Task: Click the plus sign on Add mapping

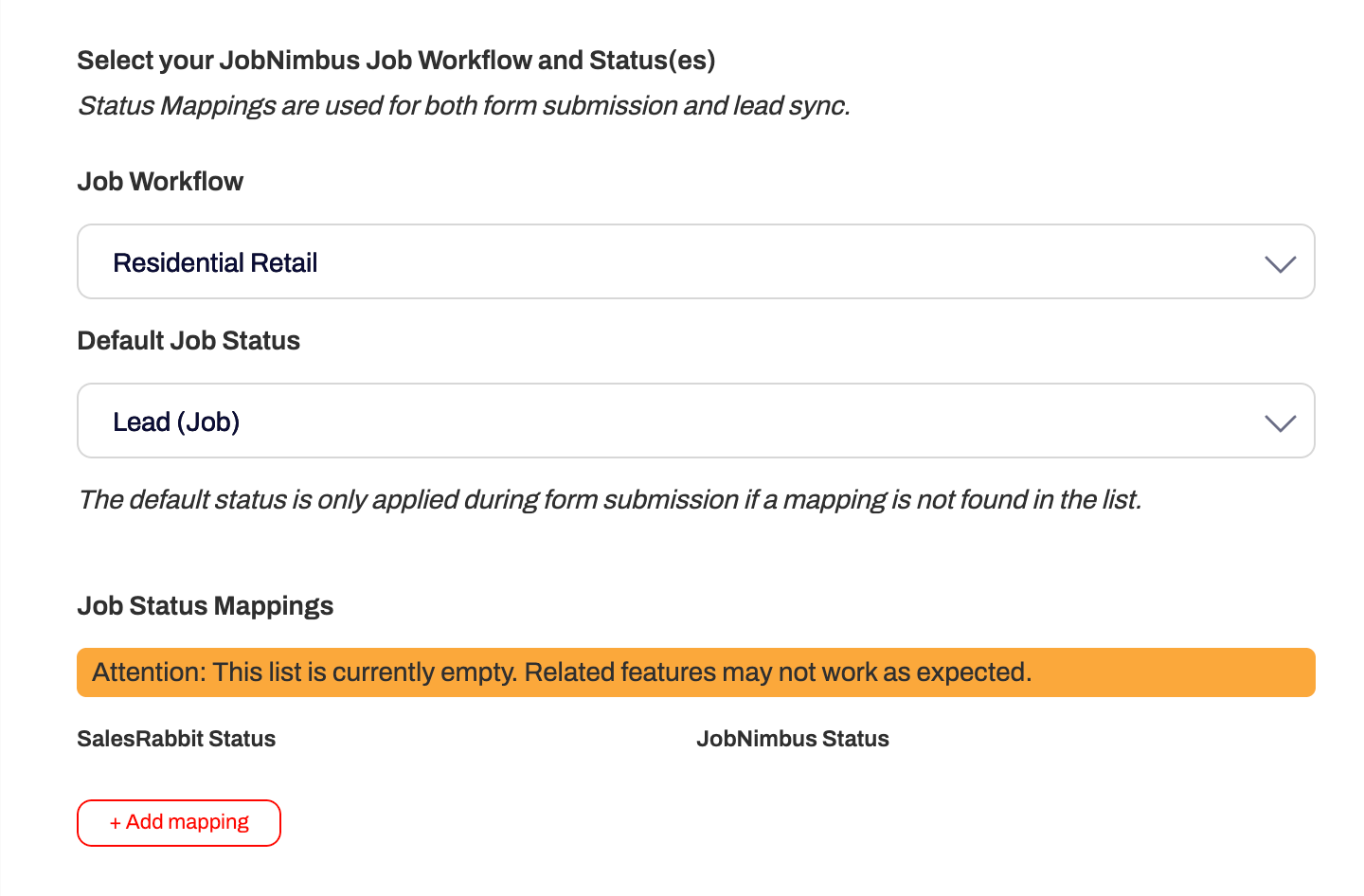Action: [x=116, y=823]
